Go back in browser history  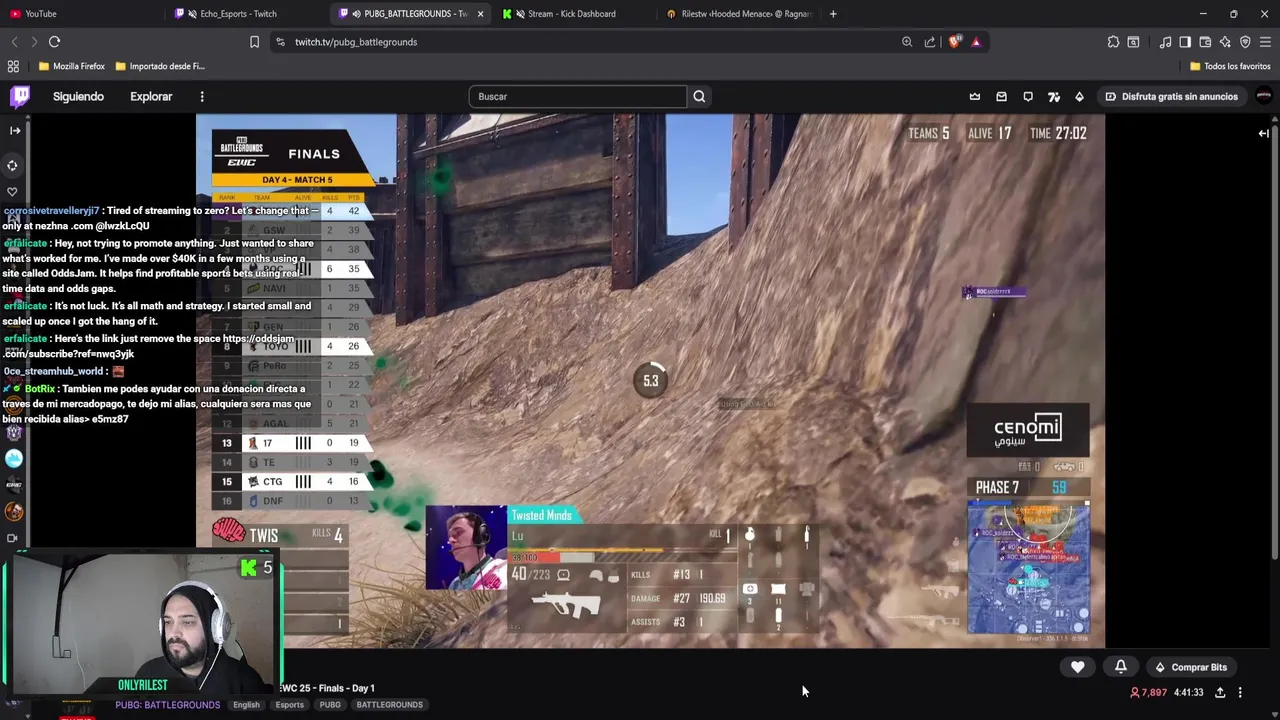click(14, 42)
